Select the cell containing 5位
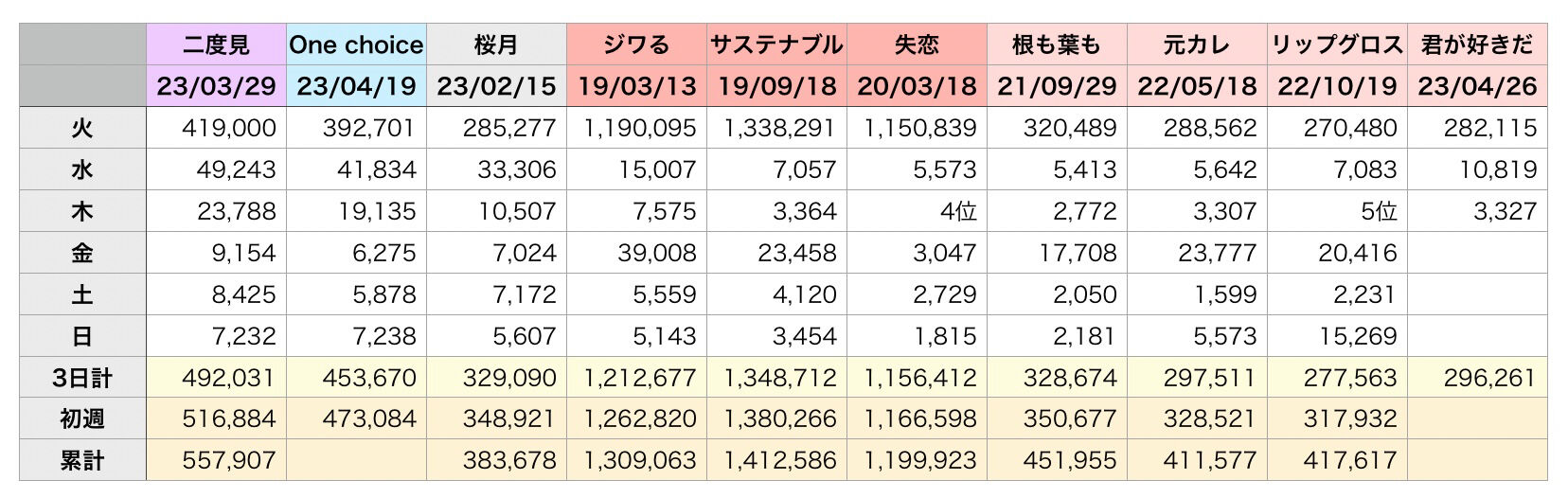 click(x=1337, y=211)
